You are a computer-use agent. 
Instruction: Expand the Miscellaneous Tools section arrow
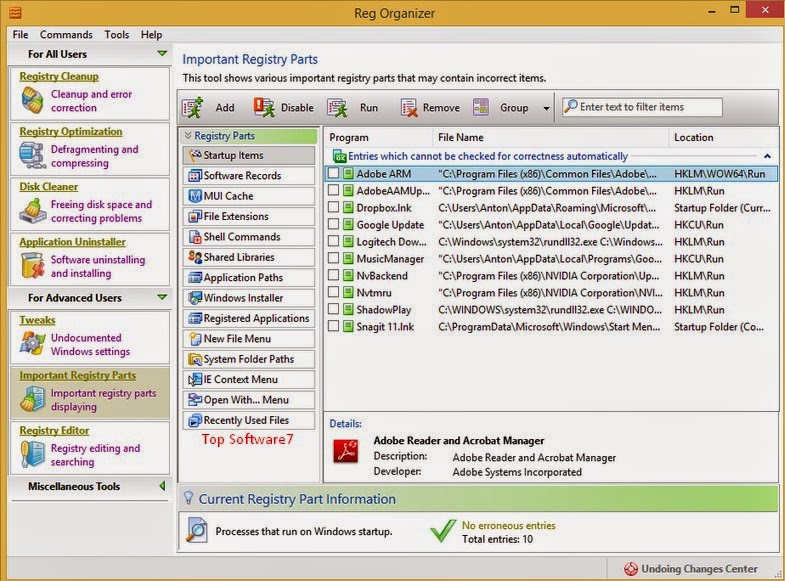tap(162, 486)
